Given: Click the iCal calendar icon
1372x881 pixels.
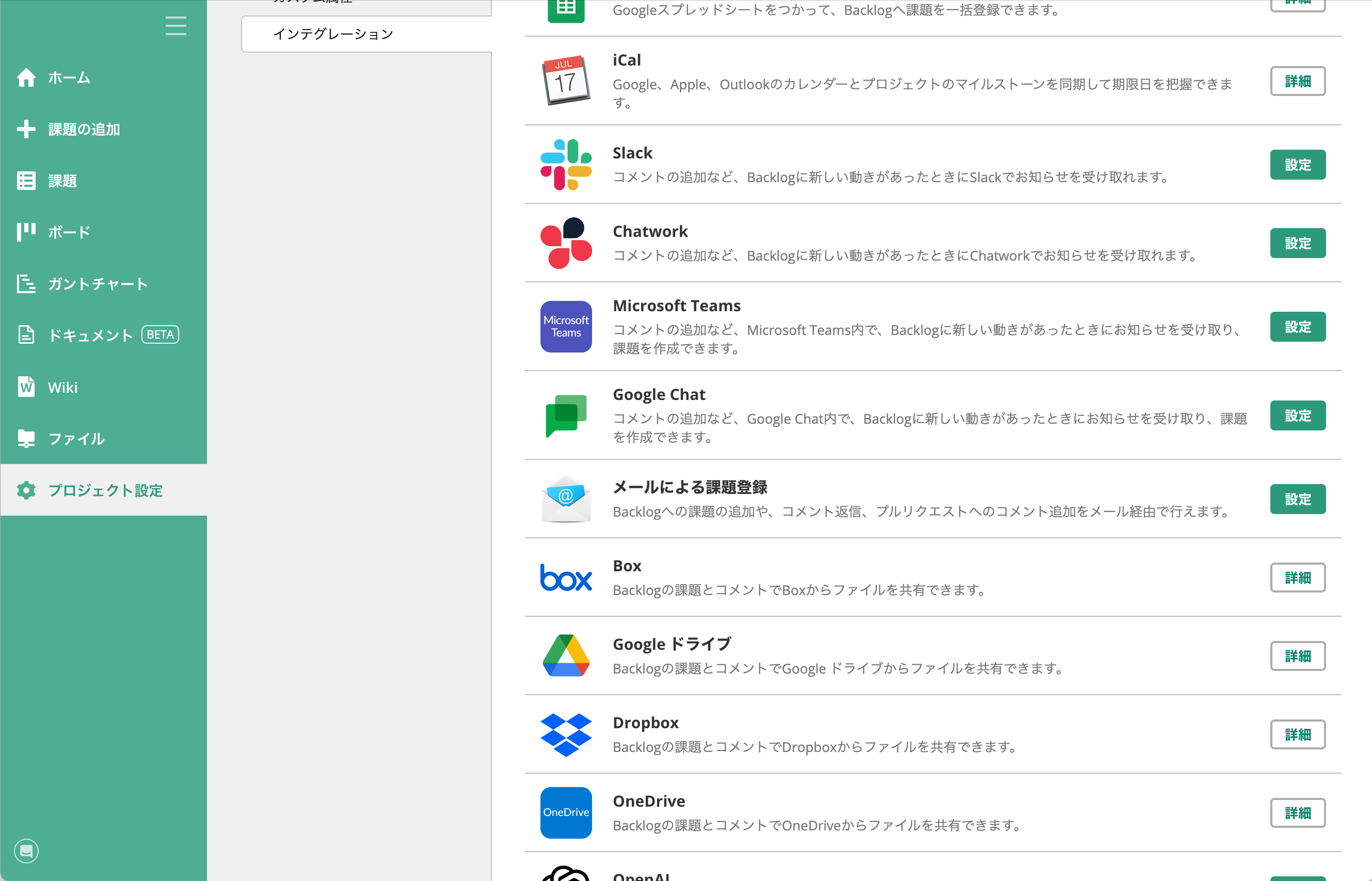Looking at the screenshot, I should [566, 81].
